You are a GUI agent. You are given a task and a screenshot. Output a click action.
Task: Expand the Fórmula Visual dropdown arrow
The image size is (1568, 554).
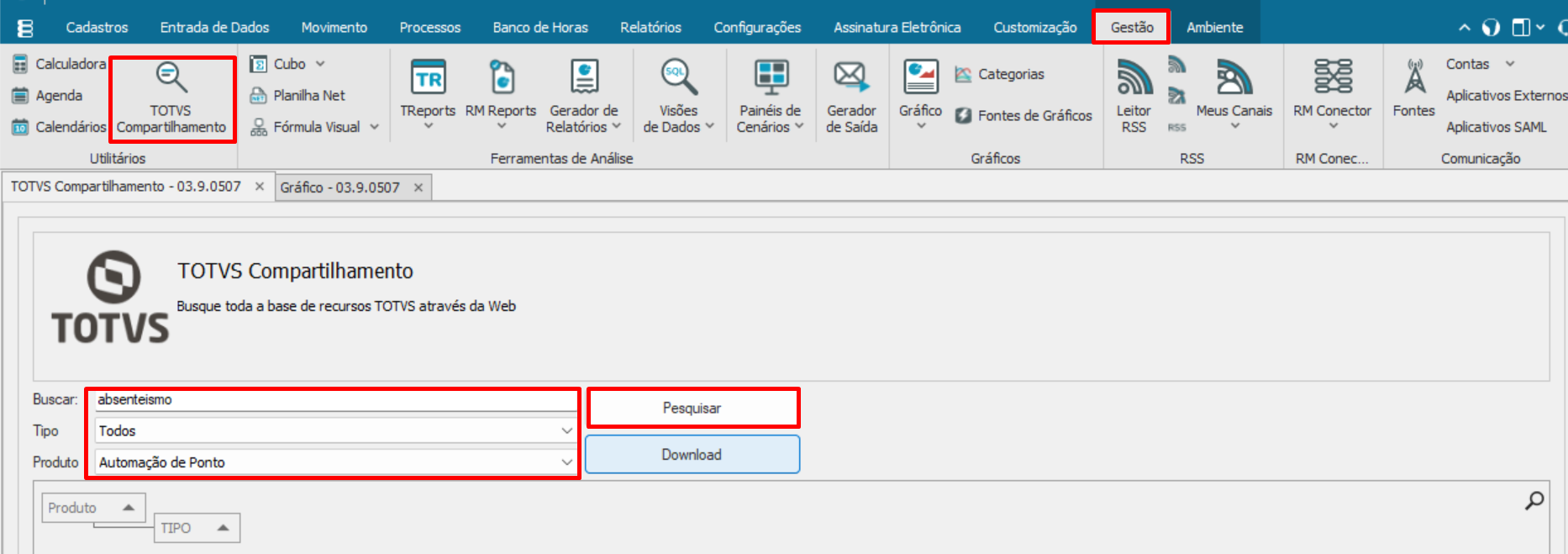[x=374, y=127]
